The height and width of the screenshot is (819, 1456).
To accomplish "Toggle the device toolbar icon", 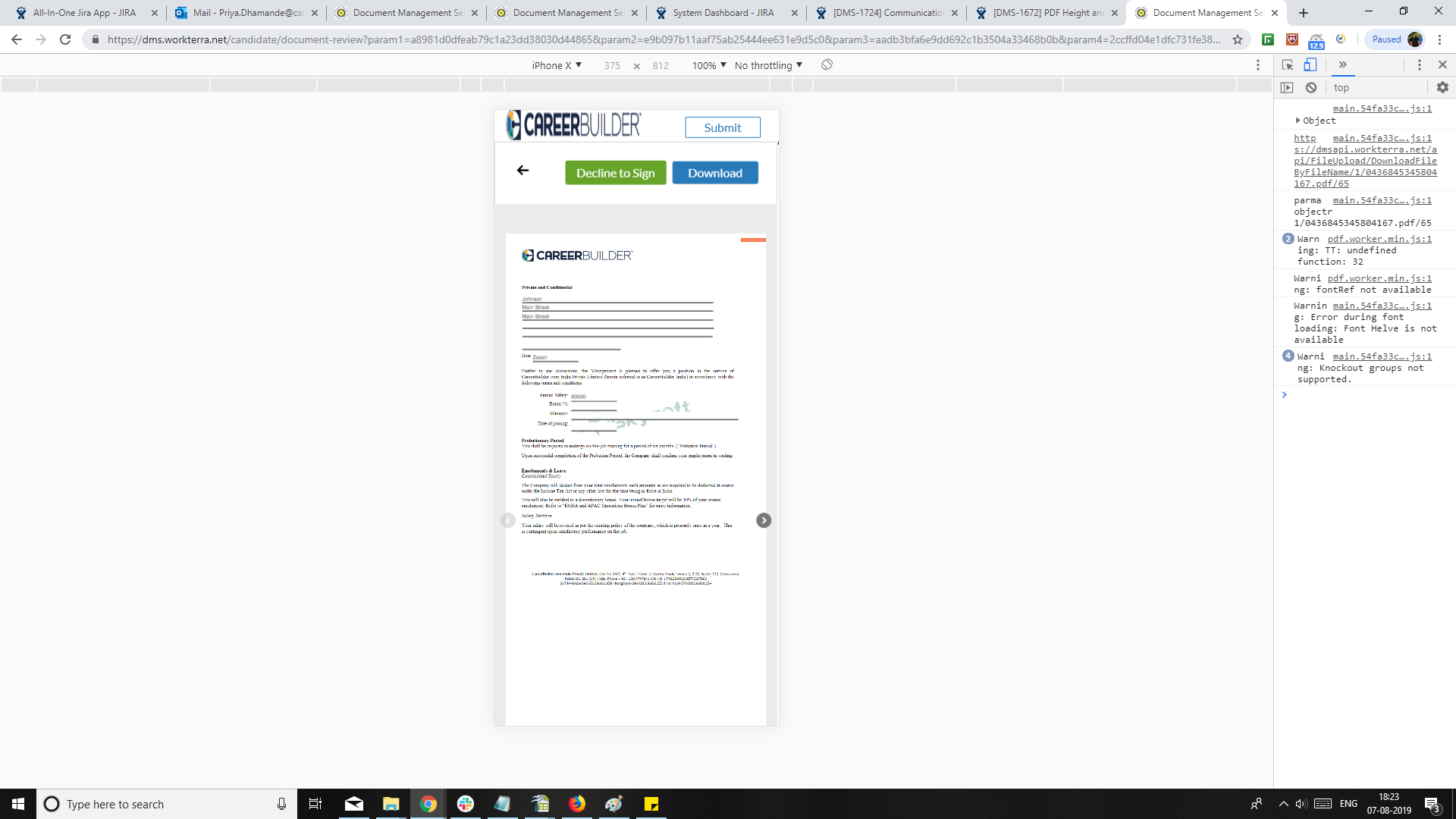I will (1310, 65).
